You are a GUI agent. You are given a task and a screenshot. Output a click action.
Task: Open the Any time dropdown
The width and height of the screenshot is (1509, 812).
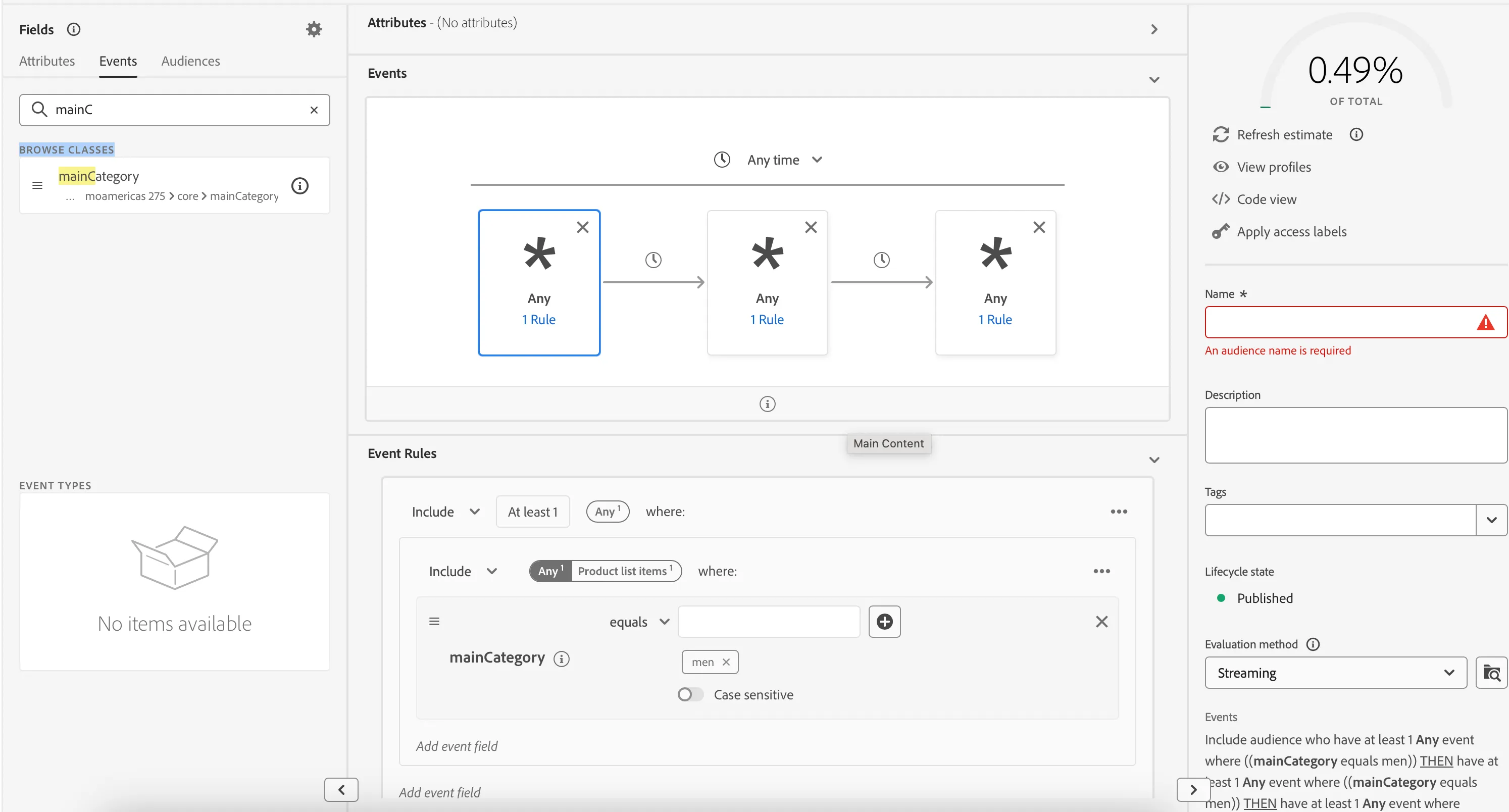pyautogui.click(x=785, y=160)
